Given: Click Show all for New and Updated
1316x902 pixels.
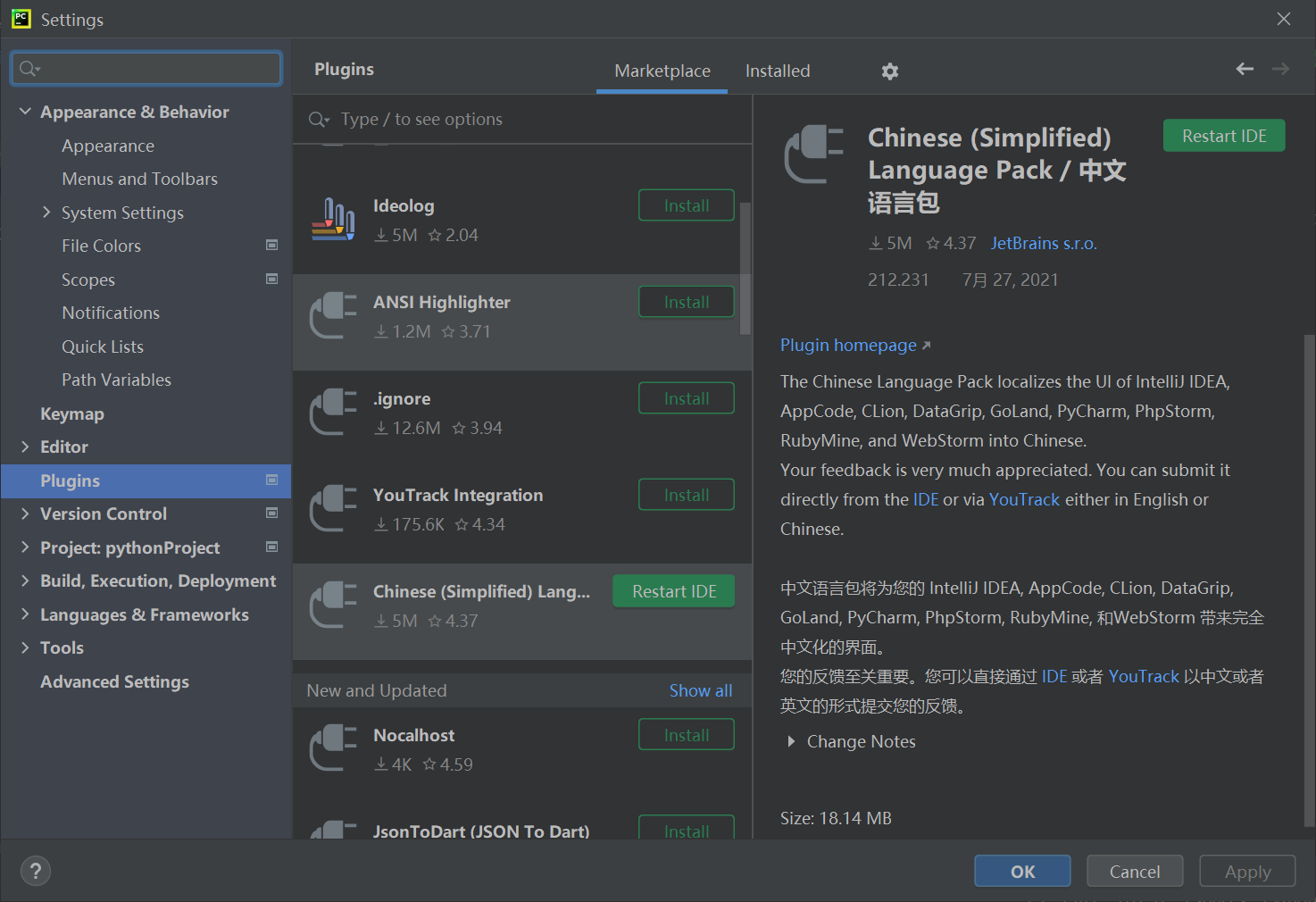Looking at the screenshot, I should 701,690.
